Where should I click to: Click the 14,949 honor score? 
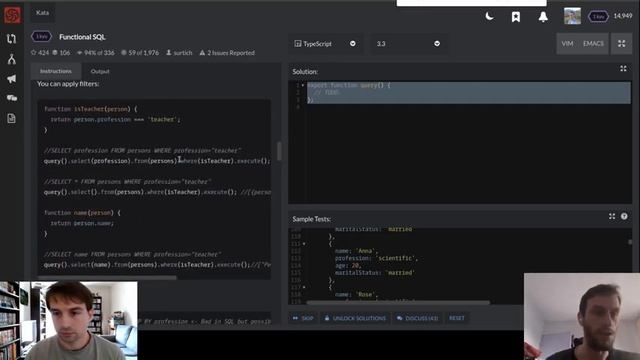[623, 16]
